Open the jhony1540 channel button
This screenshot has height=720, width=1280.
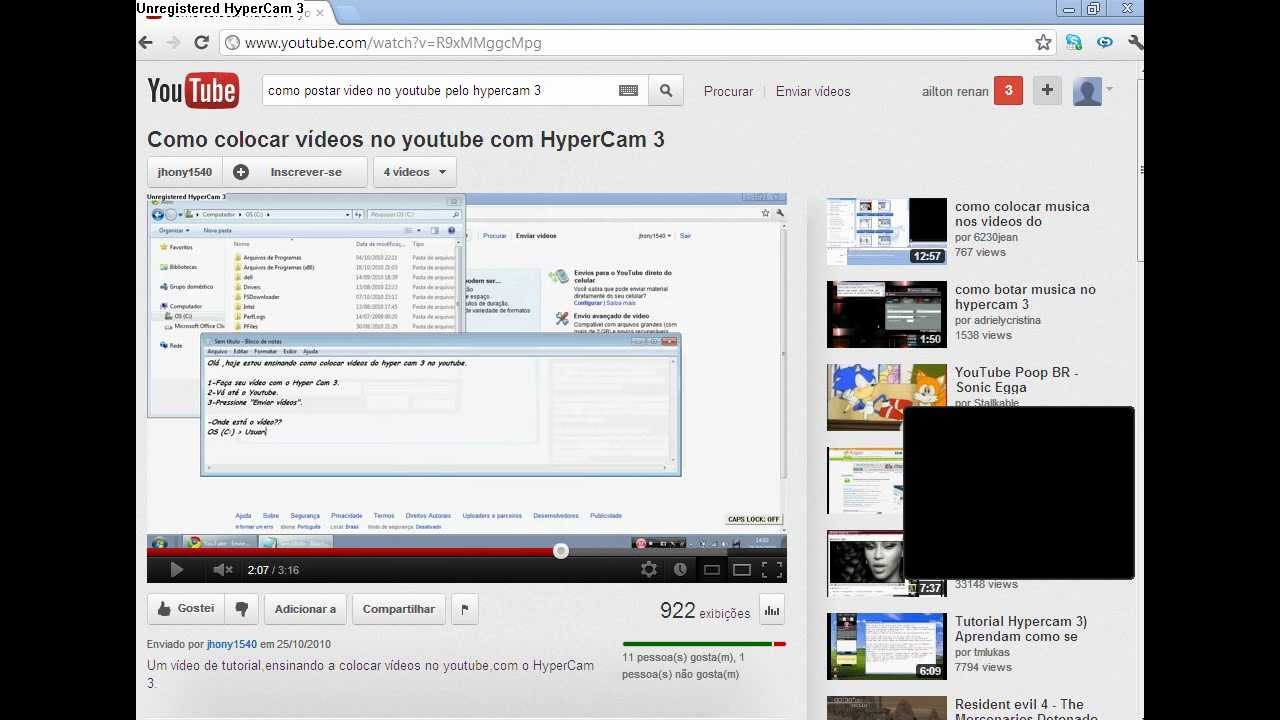point(185,172)
